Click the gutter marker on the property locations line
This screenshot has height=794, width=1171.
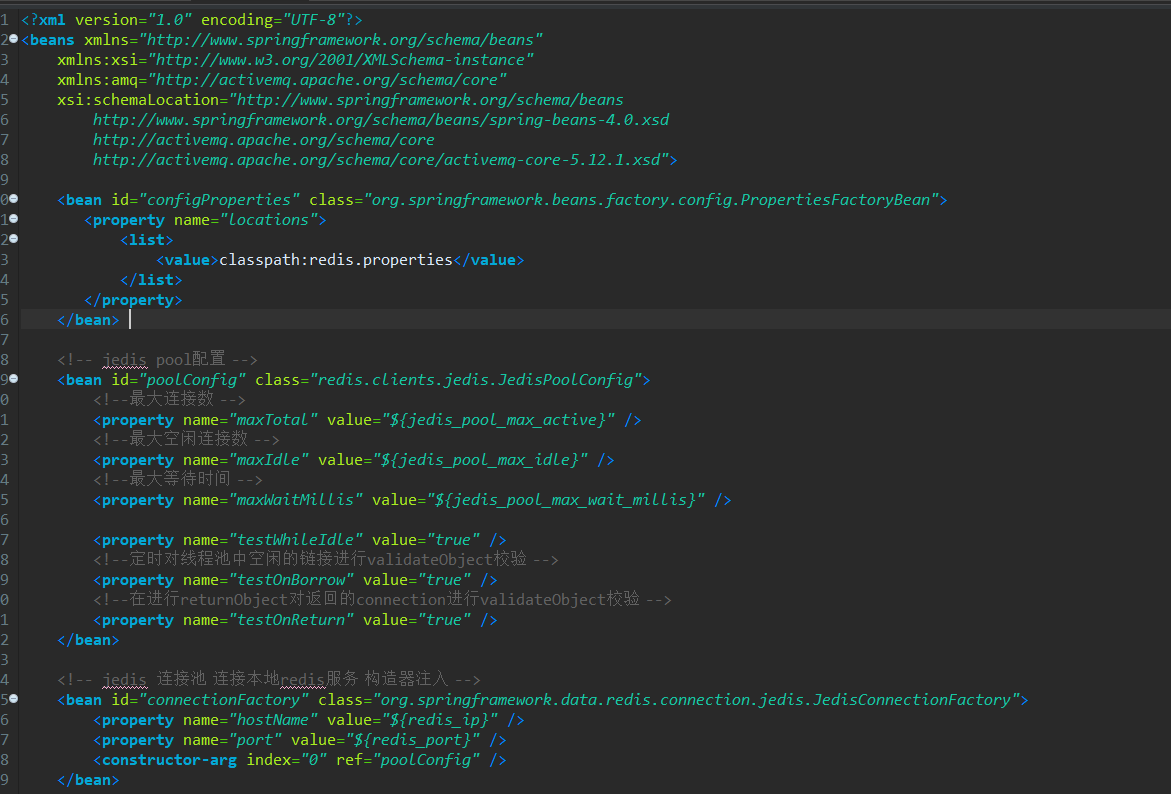pos(13,219)
